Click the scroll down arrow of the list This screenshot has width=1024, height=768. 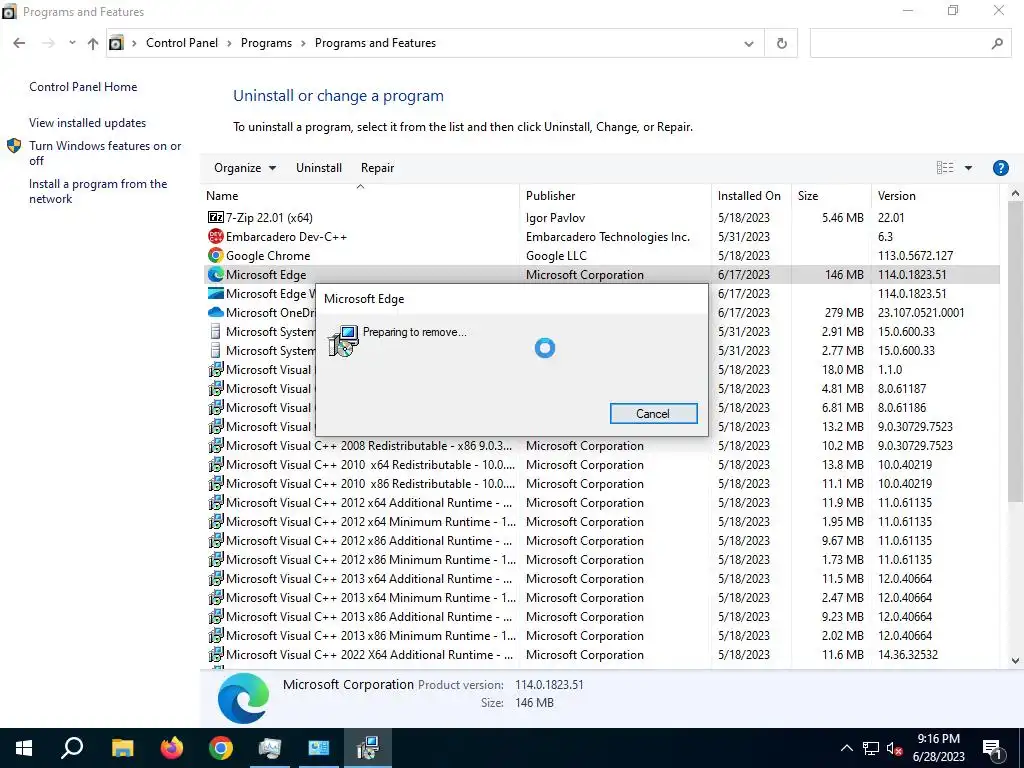1015,661
